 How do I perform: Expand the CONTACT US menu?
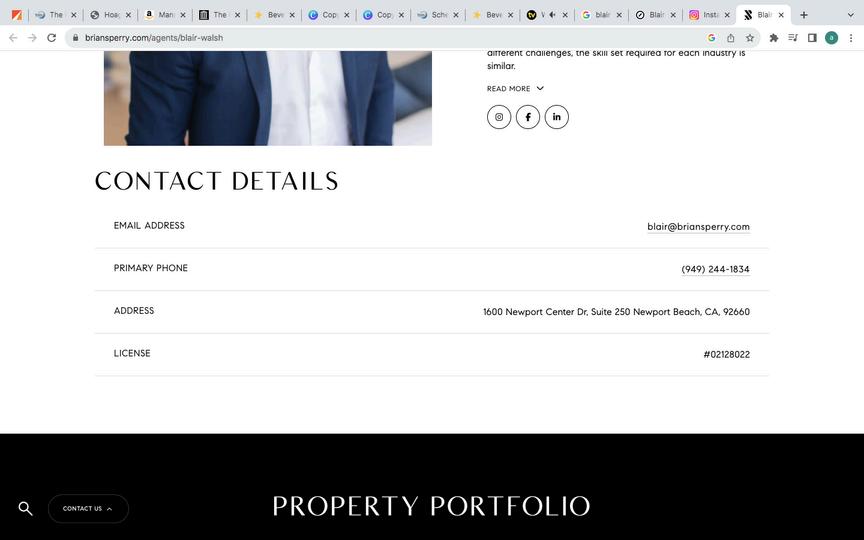click(x=88, y=509)
